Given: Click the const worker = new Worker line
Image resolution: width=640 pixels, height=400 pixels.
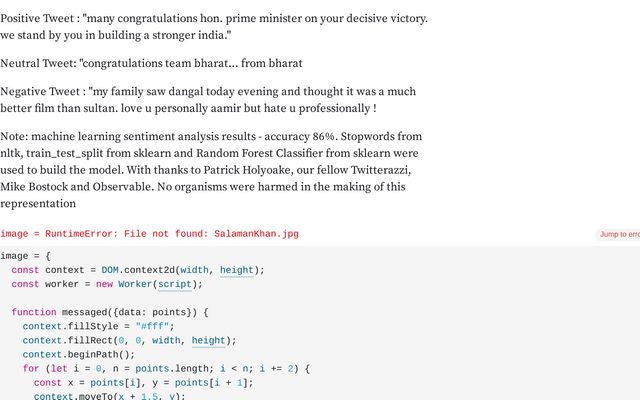Looking at the screenshot, I should point(107,284).
